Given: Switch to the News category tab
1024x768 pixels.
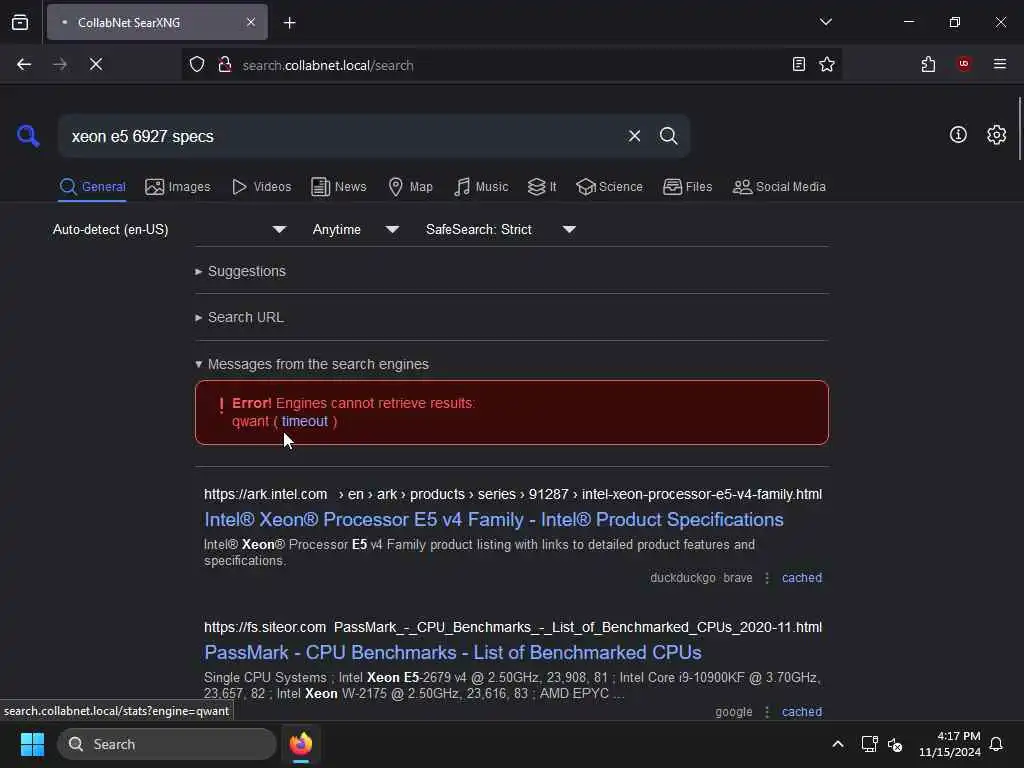Looking at the screenshot, I should (x=339, y=187).
